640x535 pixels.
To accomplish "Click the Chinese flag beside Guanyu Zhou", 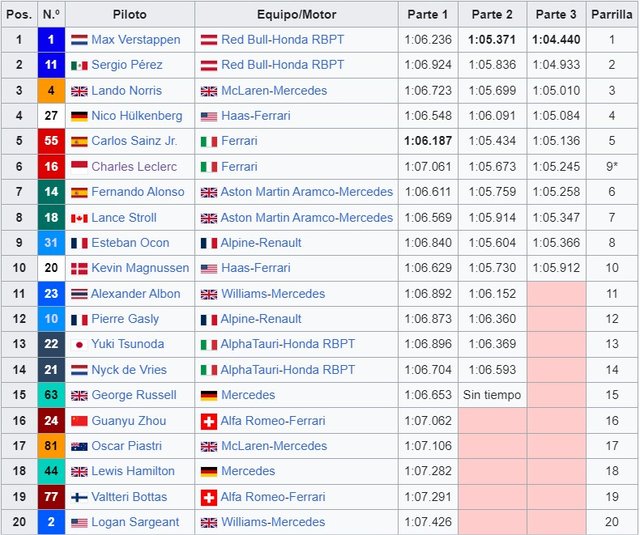I will point(79,421).
